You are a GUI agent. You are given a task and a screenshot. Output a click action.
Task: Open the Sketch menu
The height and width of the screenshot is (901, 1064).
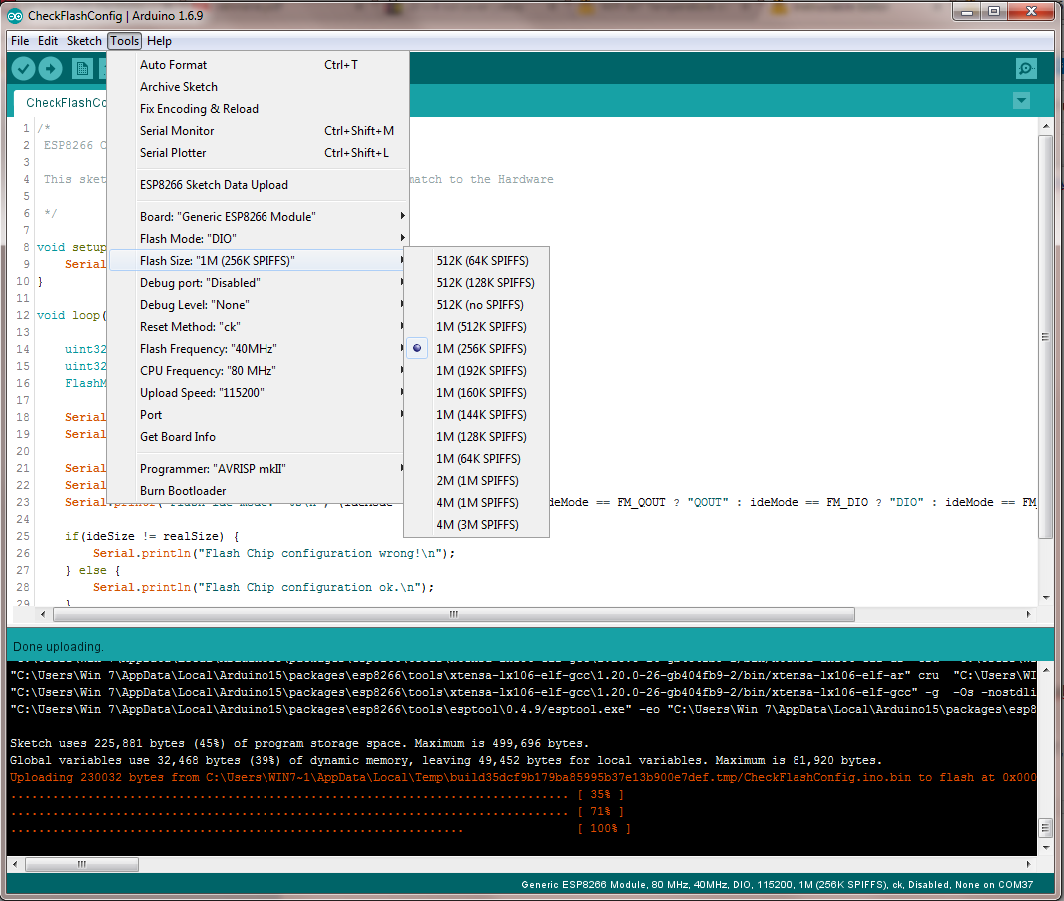tap(84, 41)
